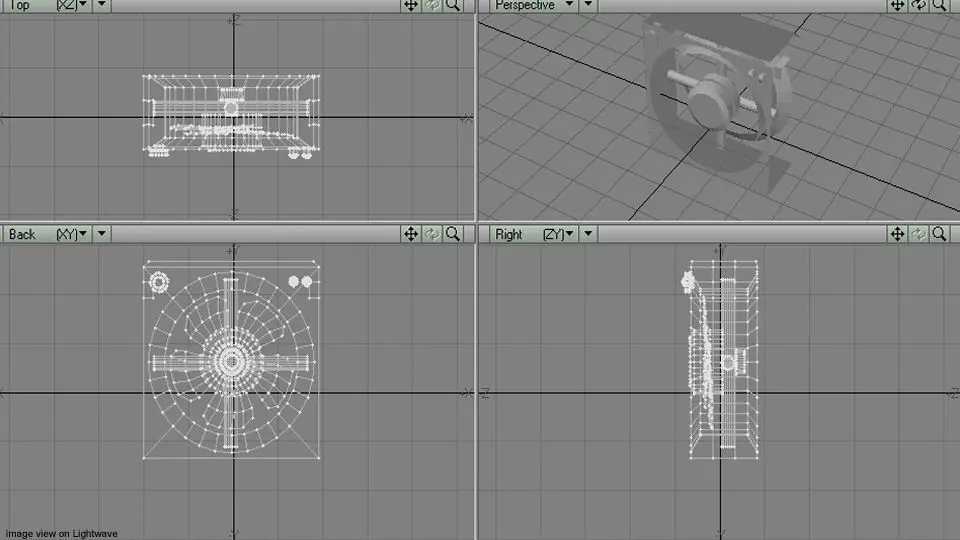Select the zoom magnifier in Right viewport
The width and height of the screenshot is (960, 540).
coord(939,234)
